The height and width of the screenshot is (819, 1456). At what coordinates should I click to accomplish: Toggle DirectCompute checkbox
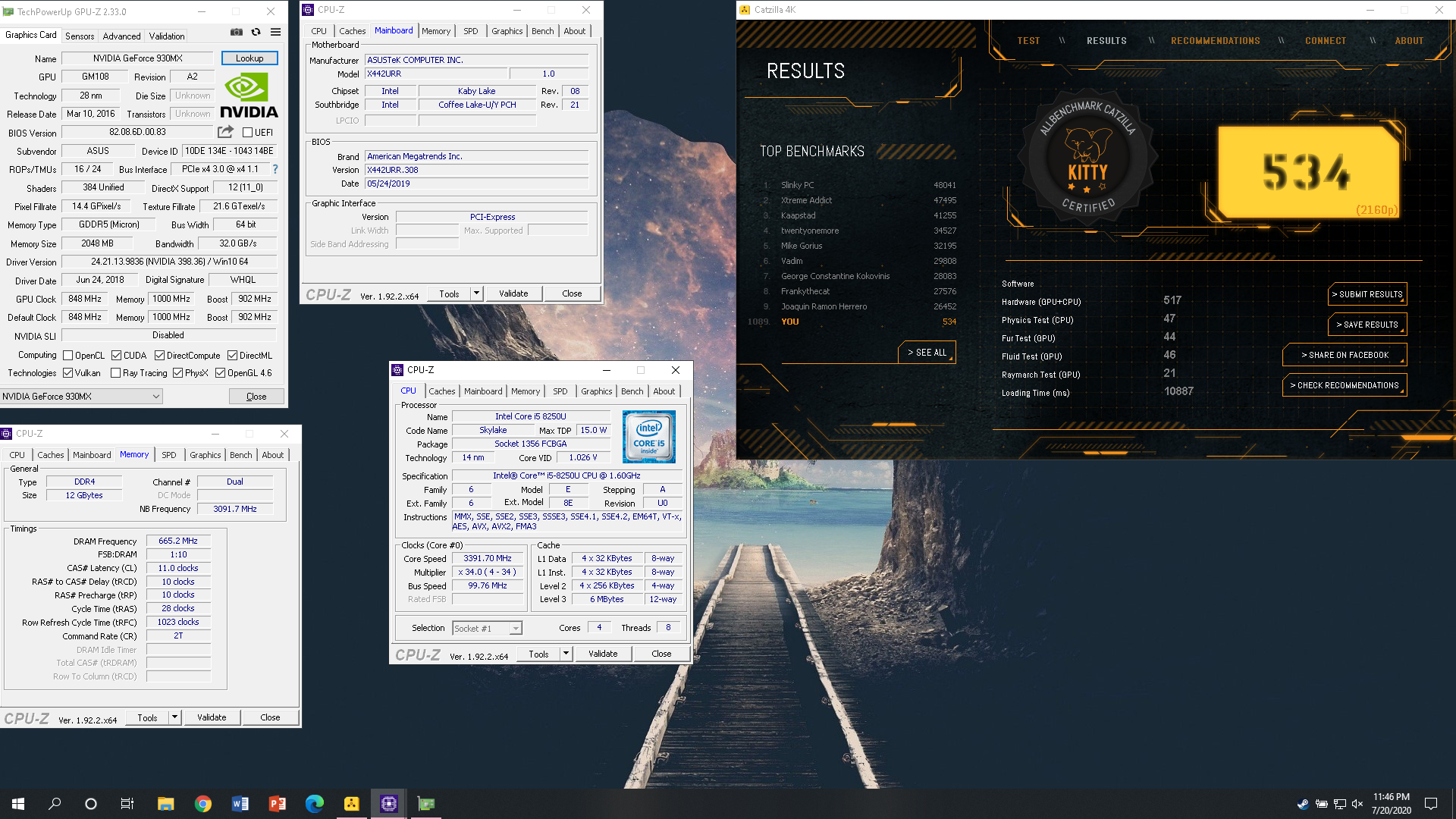pyautogui.click(x=160, y=355)
